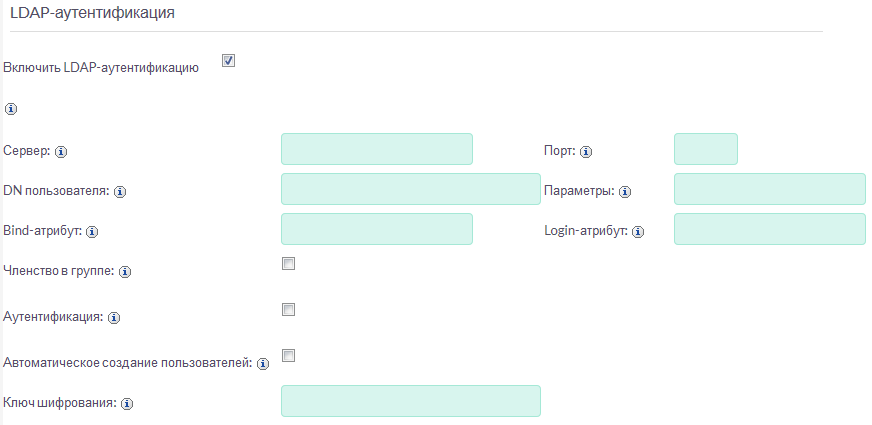Focus the Сервер input field
The image size is (872, 425).
click(377, 149)
